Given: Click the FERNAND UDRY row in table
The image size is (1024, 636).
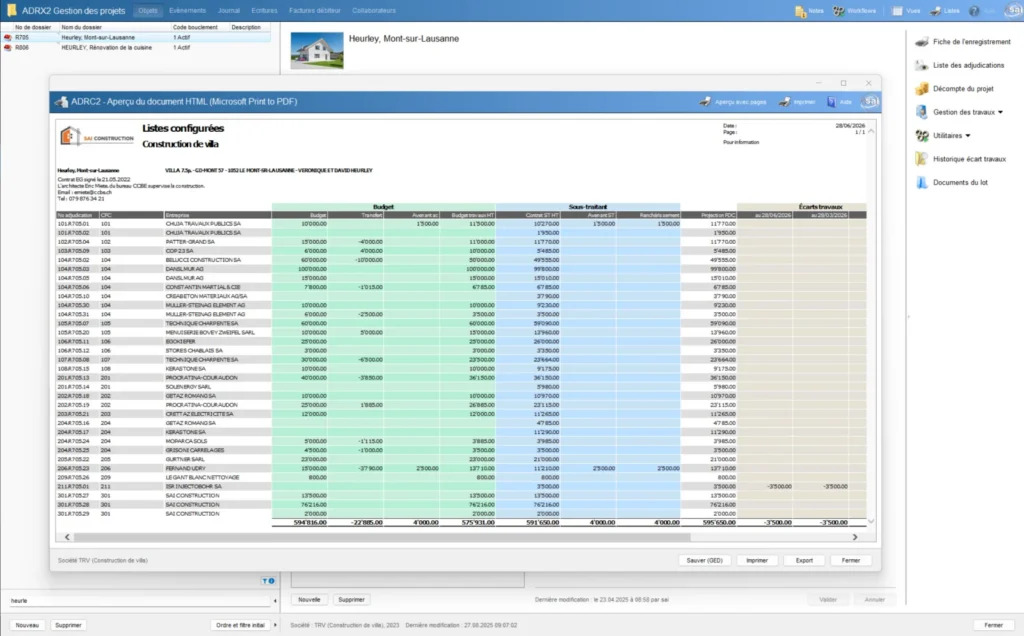Looking at the screenshot, I should 461,468.
